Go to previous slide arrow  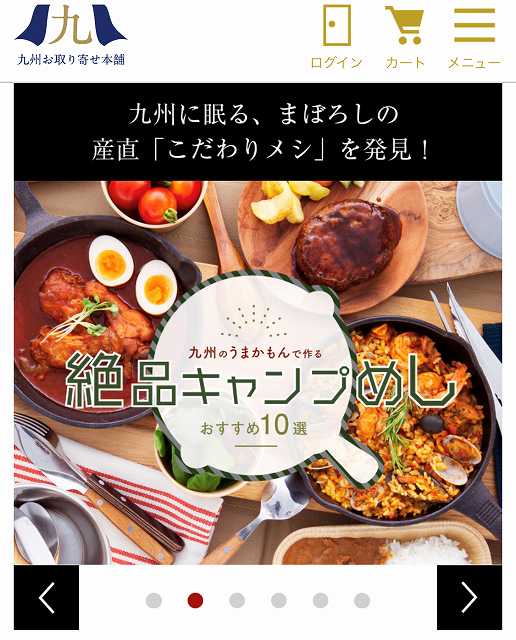tap(47, 598)
